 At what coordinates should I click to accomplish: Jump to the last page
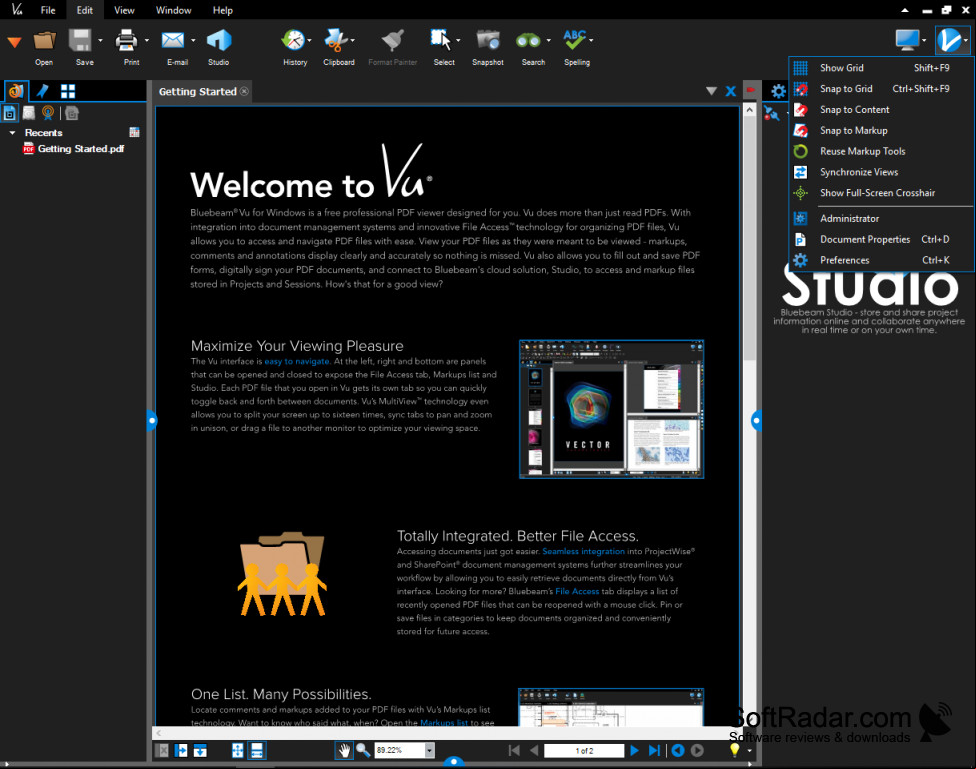(654, 750)
